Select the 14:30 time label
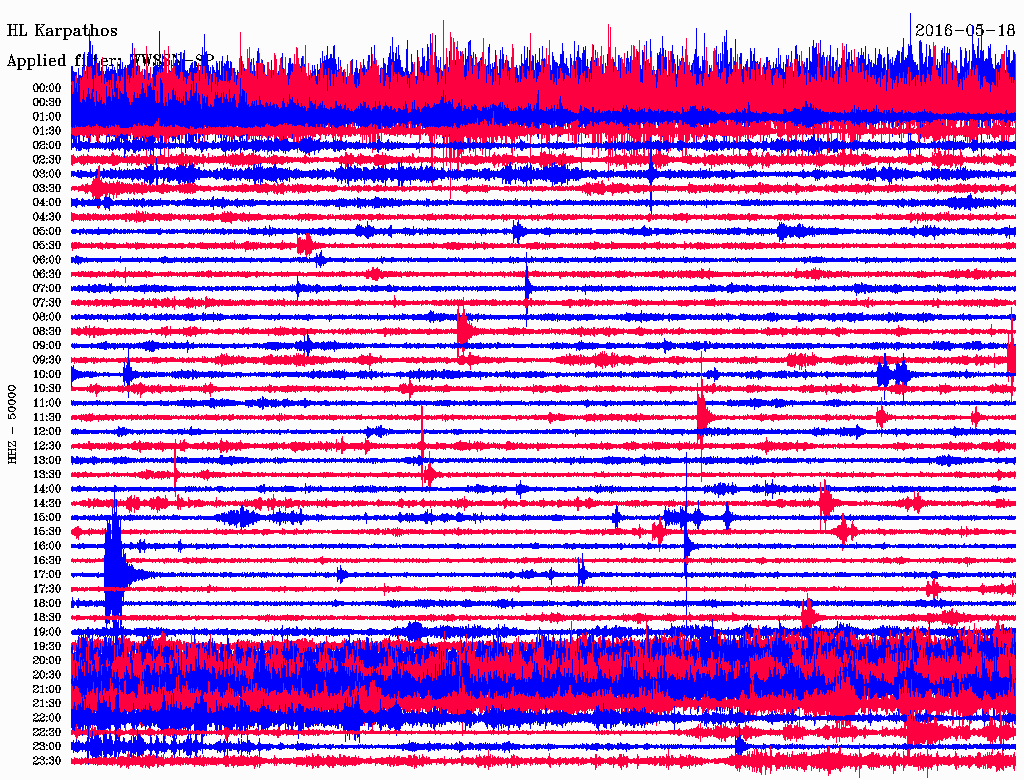The height and width of the screenshot is (780, 1024). (46, 503)
